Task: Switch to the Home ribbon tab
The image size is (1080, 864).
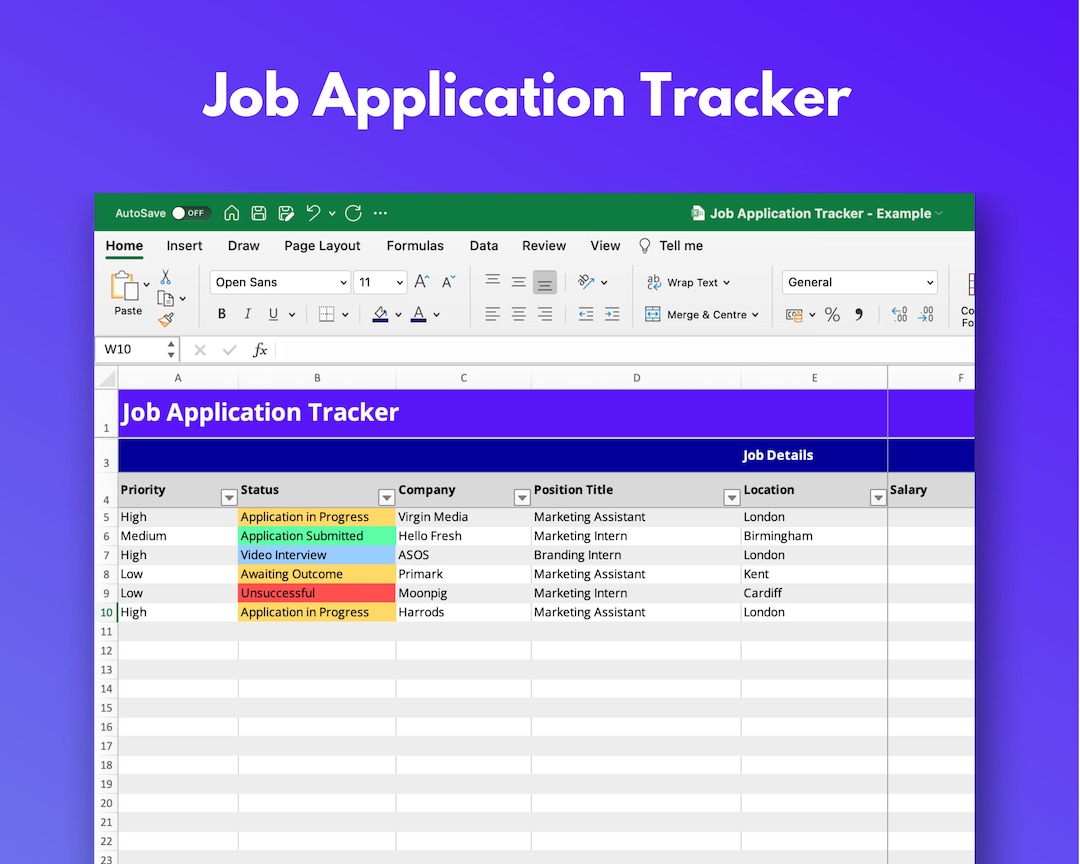Action: (124, 246)
